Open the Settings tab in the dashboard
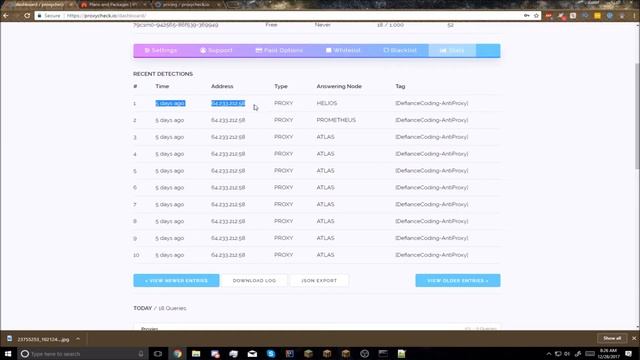The image size is (640, 360). coord(160,51)
